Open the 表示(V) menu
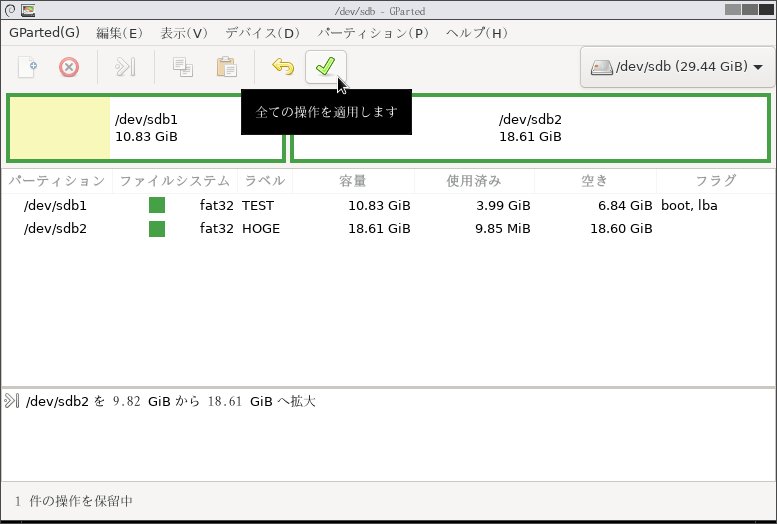The width and height of the screenshot is (777, 524). [184, 33]
